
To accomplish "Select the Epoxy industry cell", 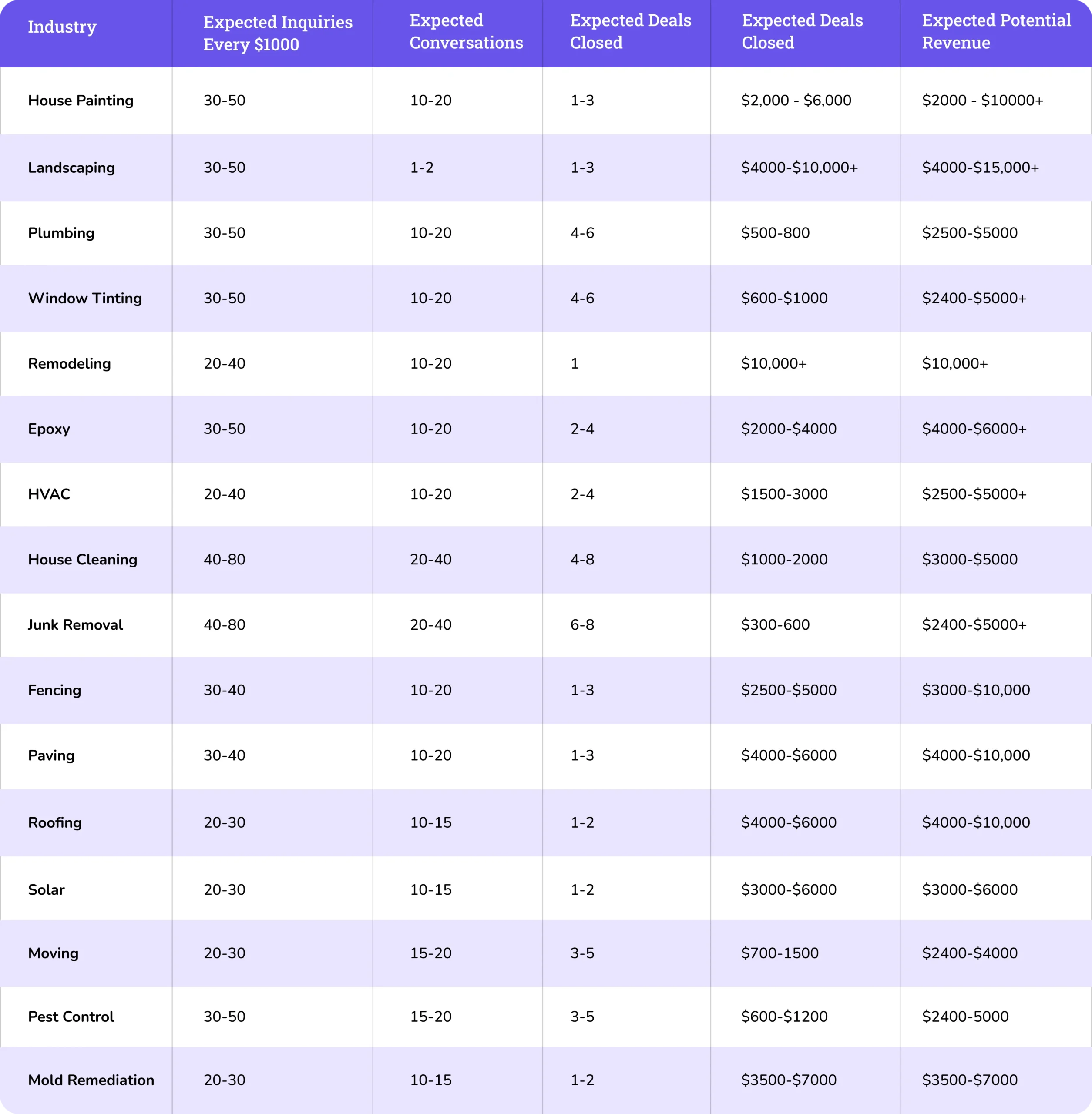I will coord(49,429).
